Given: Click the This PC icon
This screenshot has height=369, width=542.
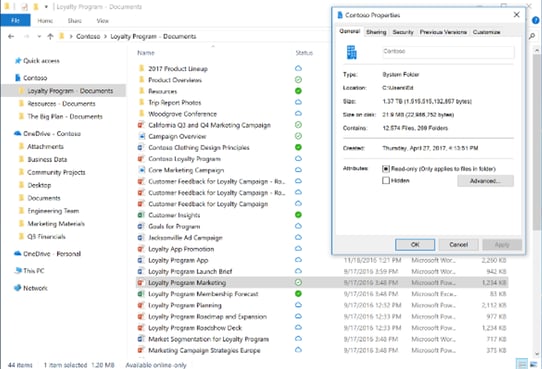Looking at the screenshot, I should pyautogui.click(x=18, y=271).
